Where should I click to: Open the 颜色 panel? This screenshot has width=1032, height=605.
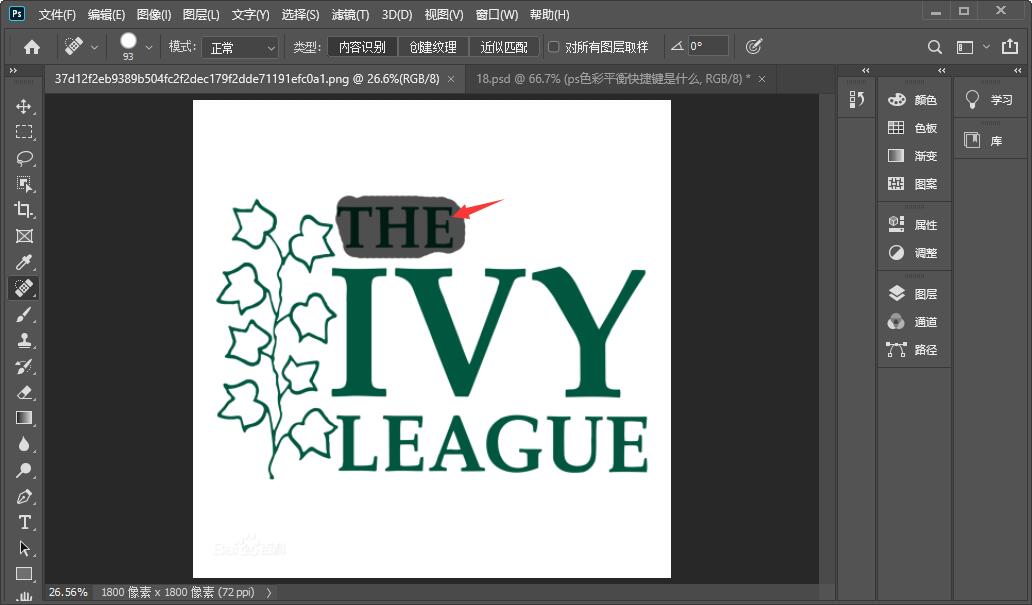(x=914, y=100)
